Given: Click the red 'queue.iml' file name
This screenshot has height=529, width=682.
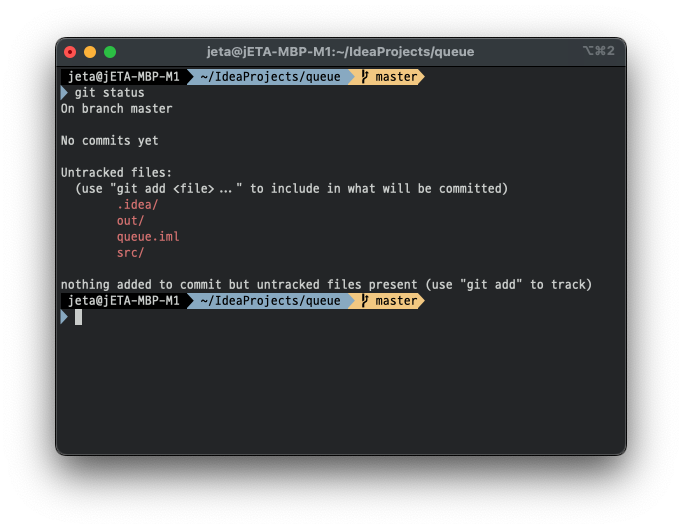Looking at the screenshot, I should click(148, 237).
